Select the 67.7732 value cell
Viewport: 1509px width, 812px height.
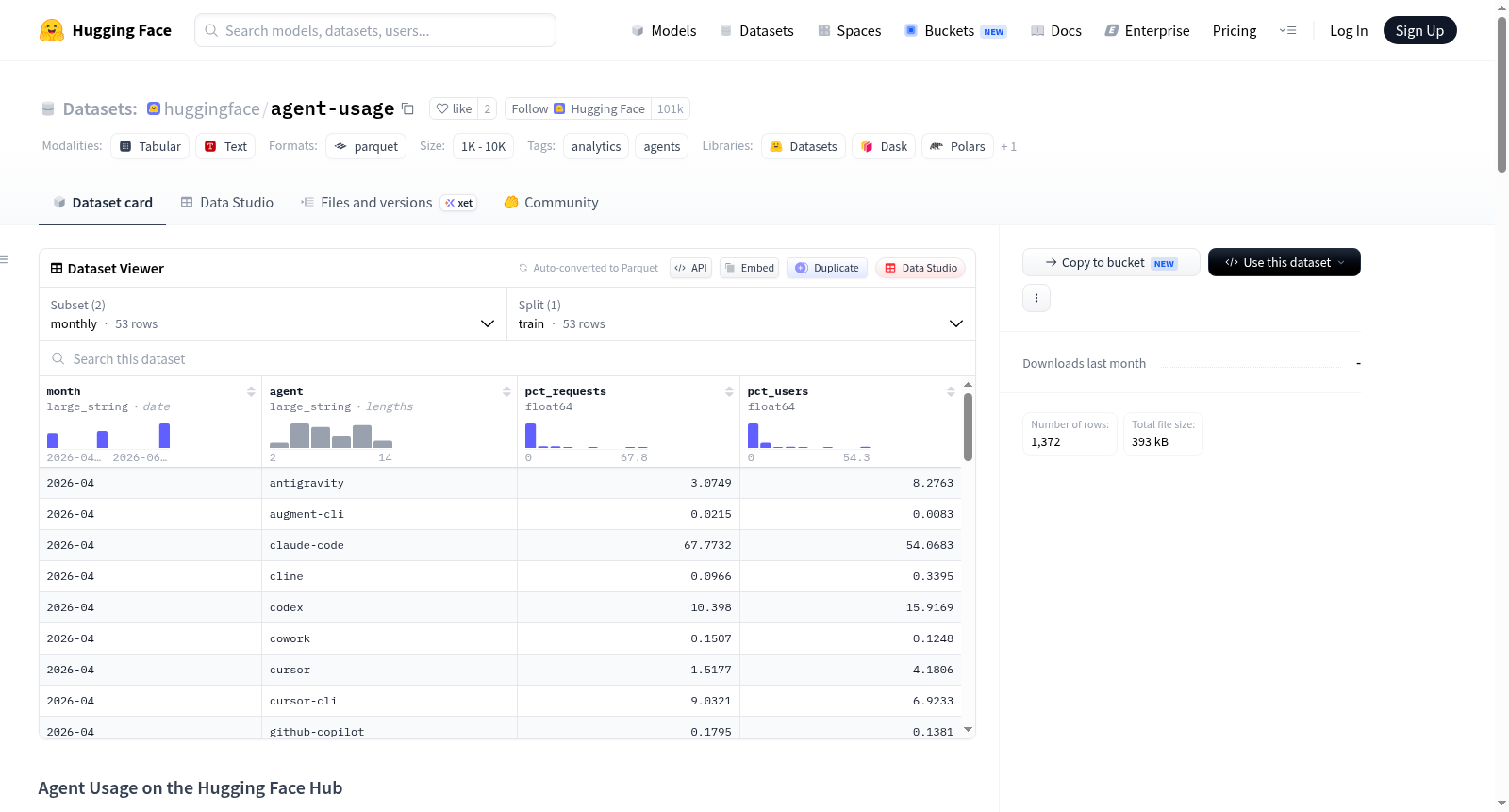(628, 545)
